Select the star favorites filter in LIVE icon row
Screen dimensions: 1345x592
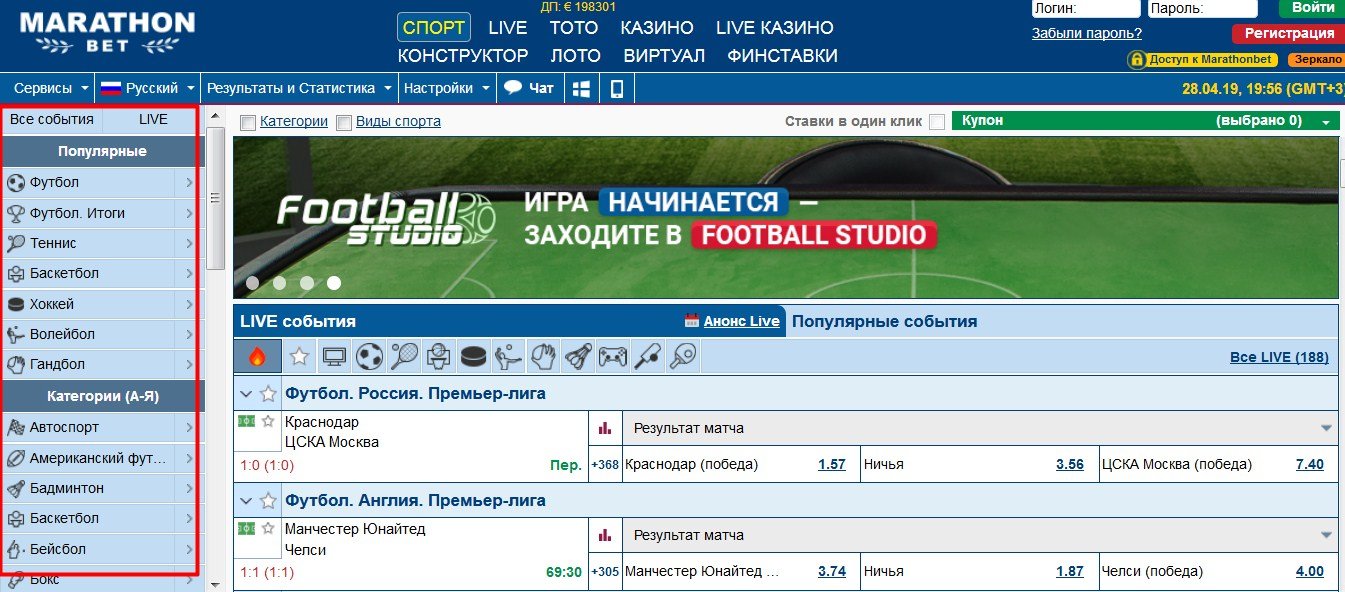[299, 356]
